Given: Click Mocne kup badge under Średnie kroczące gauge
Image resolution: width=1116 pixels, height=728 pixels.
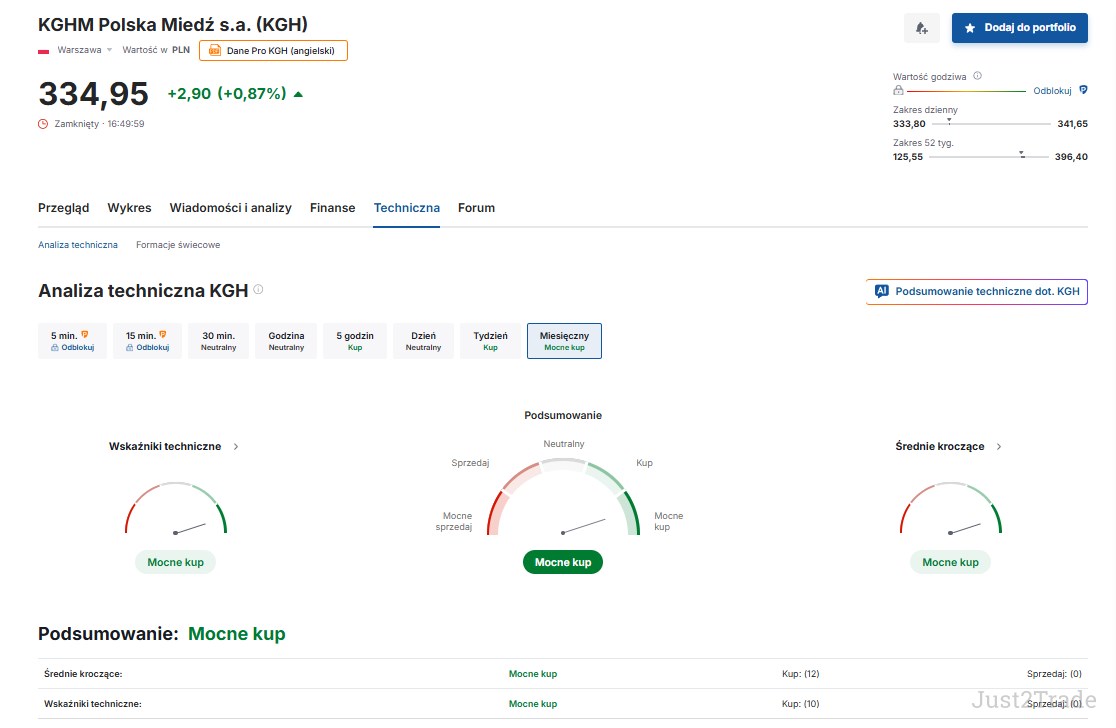Looking at the screenshot, I should click(x=950, y=562).
